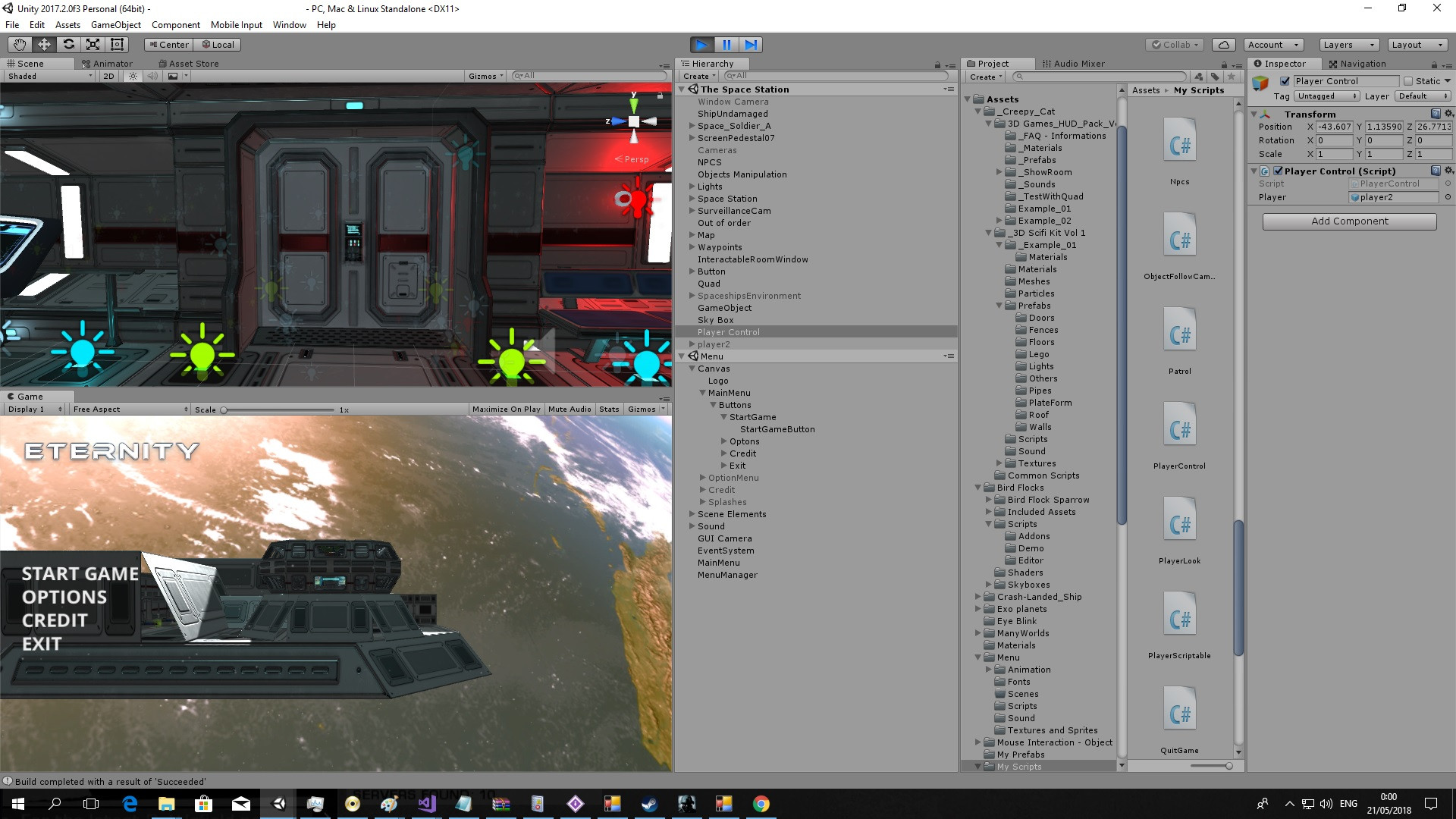
Task: Click the Play button
Action: [702, 45]
